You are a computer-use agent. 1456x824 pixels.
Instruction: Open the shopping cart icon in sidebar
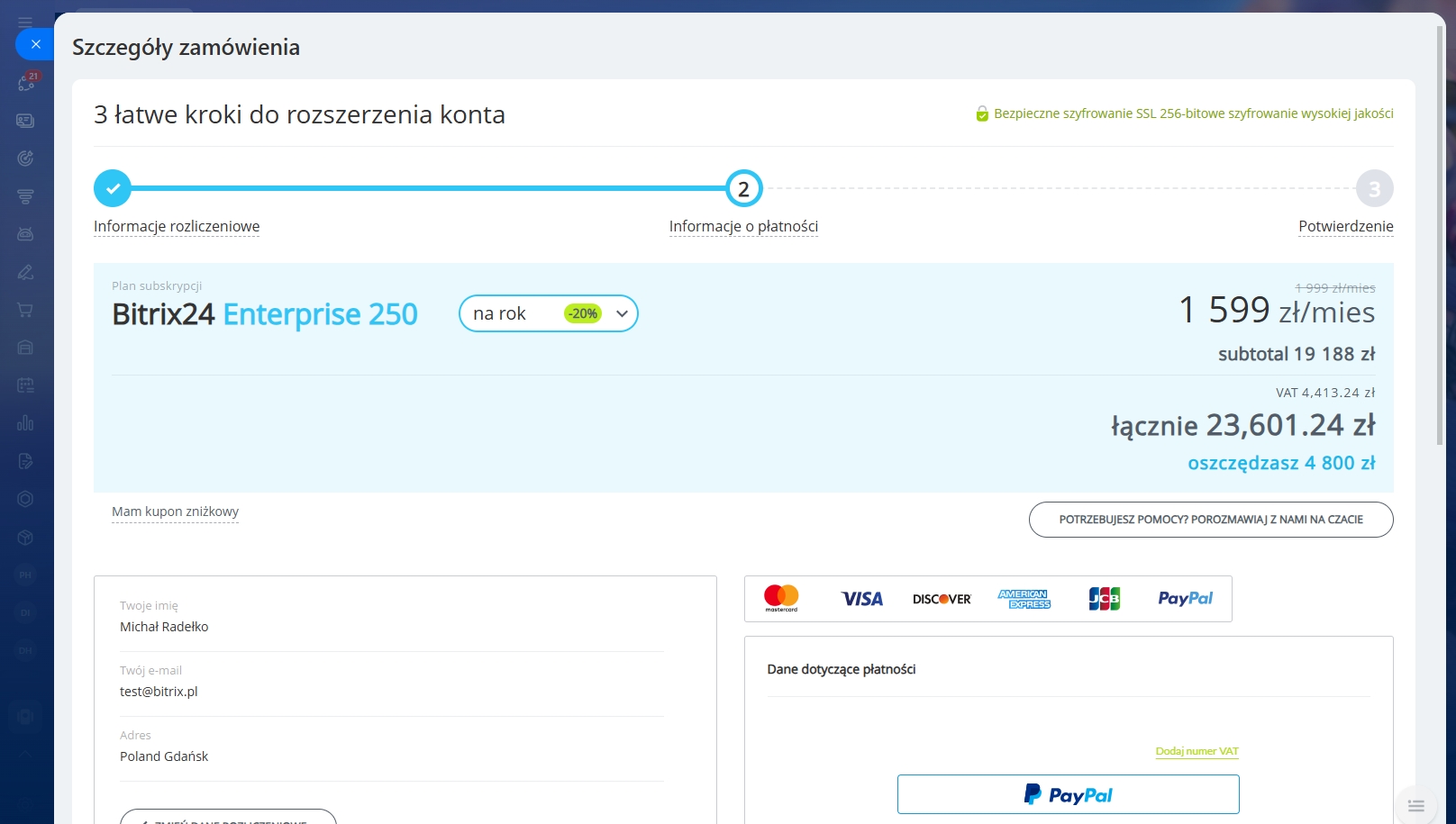(x=25, y=310)
